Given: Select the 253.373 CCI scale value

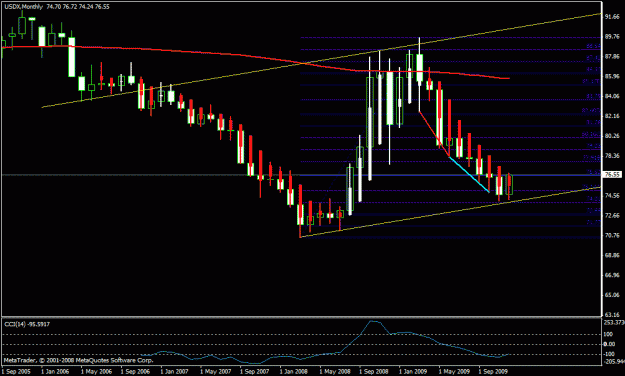Looking at the screenshot, I should tap(614, 323).
